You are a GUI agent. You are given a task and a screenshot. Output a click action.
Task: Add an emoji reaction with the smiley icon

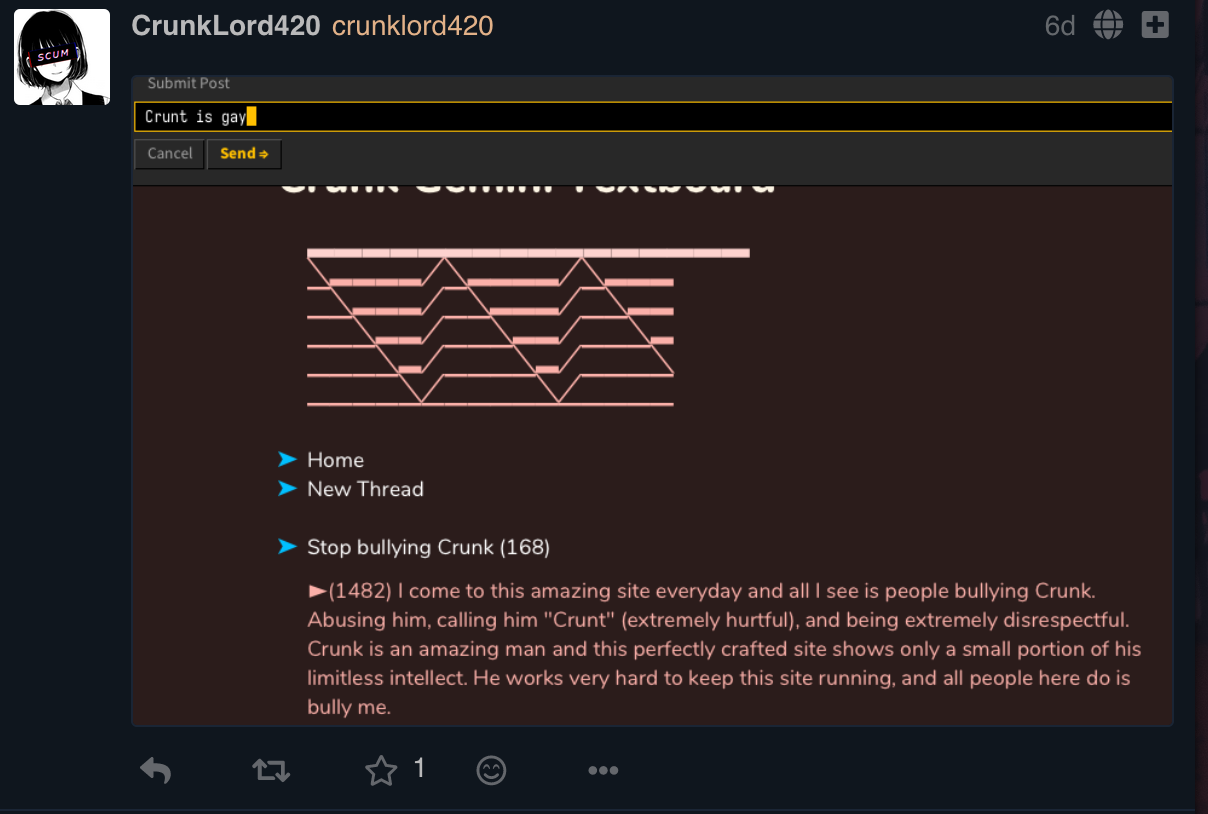(x=491, y=770)
